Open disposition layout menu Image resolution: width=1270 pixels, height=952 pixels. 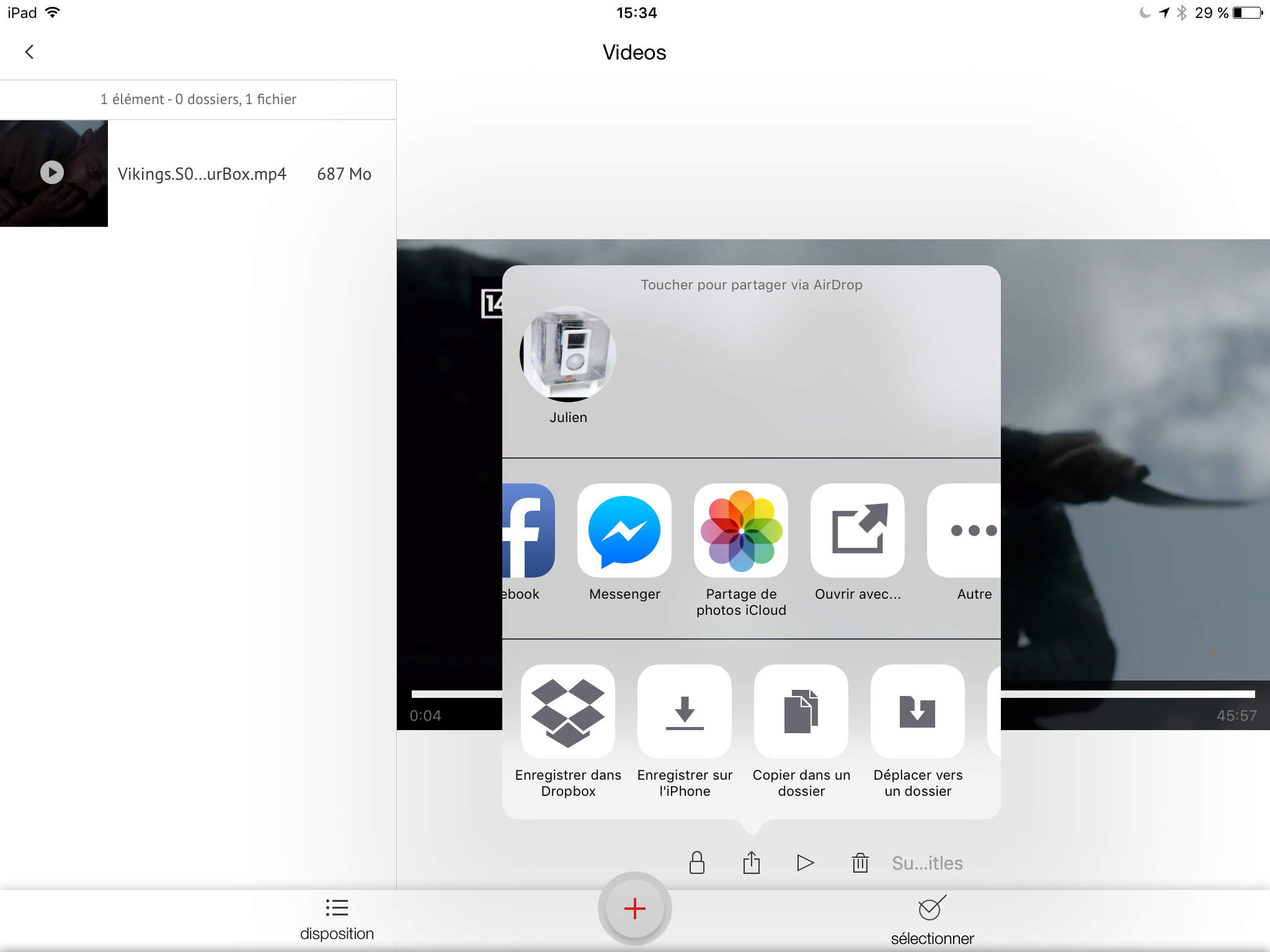(x=337, y=917)
